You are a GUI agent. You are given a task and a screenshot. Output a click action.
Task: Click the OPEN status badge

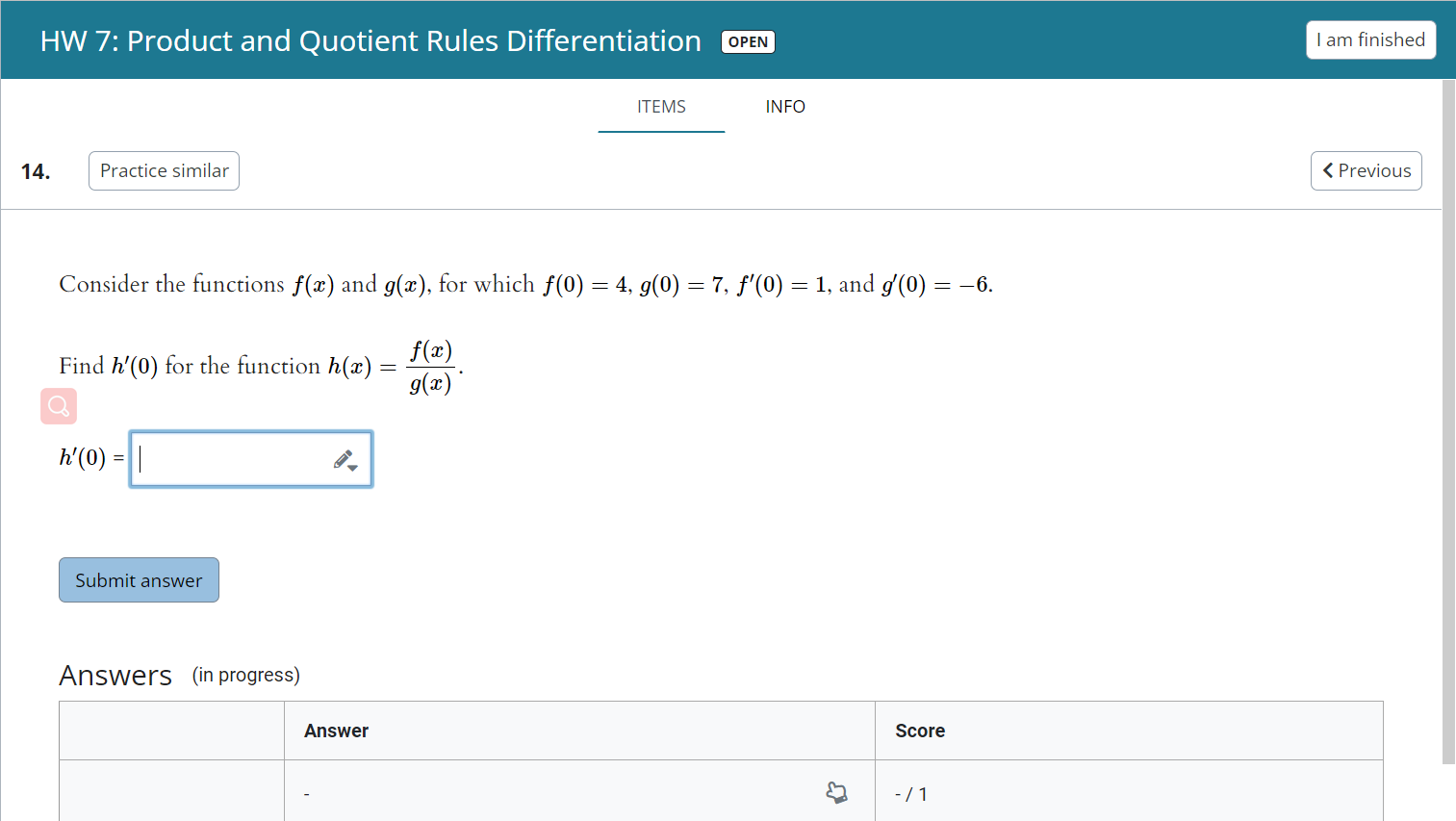[748, 41]
